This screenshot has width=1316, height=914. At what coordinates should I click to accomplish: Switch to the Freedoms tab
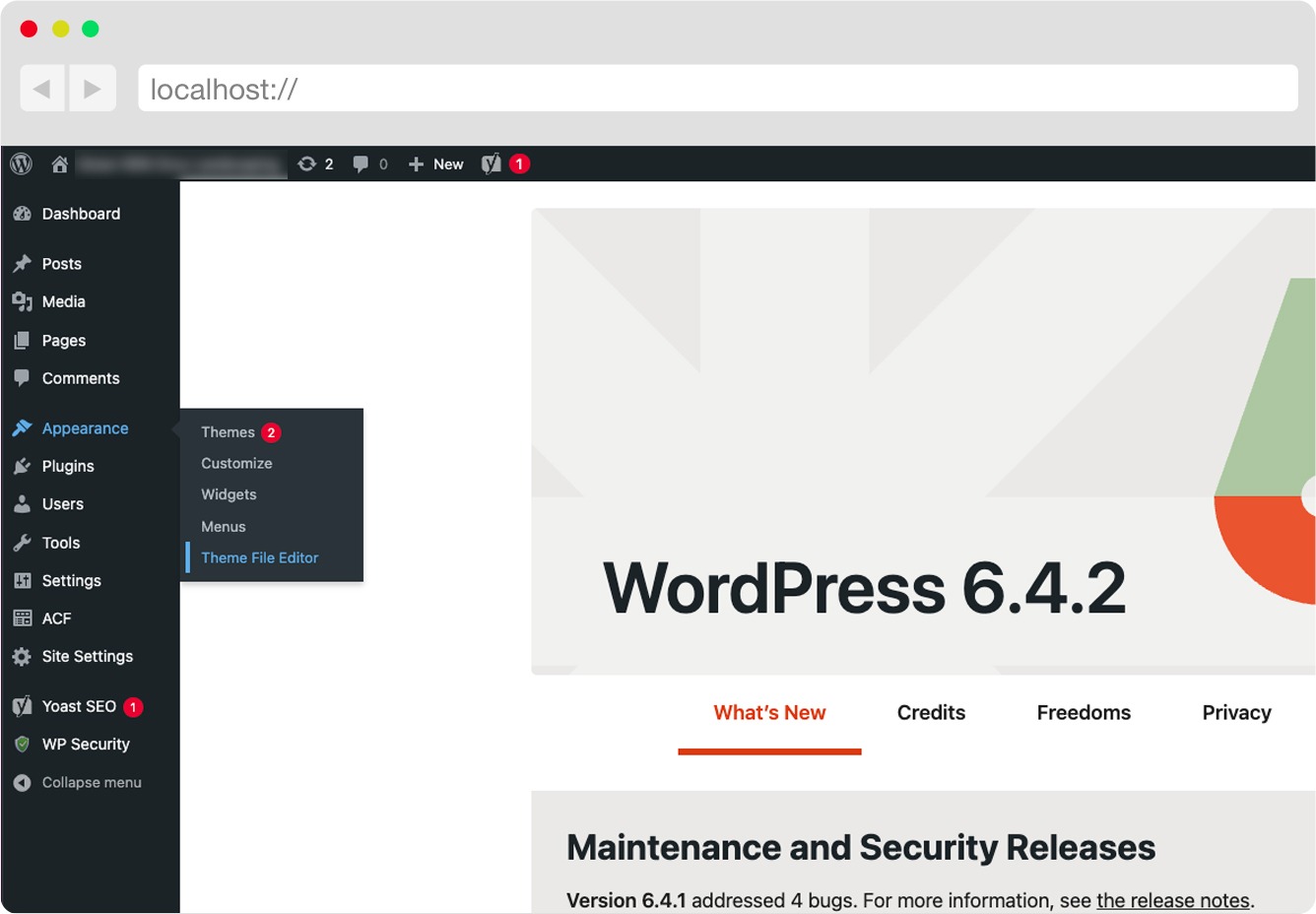pos(1084,713)
